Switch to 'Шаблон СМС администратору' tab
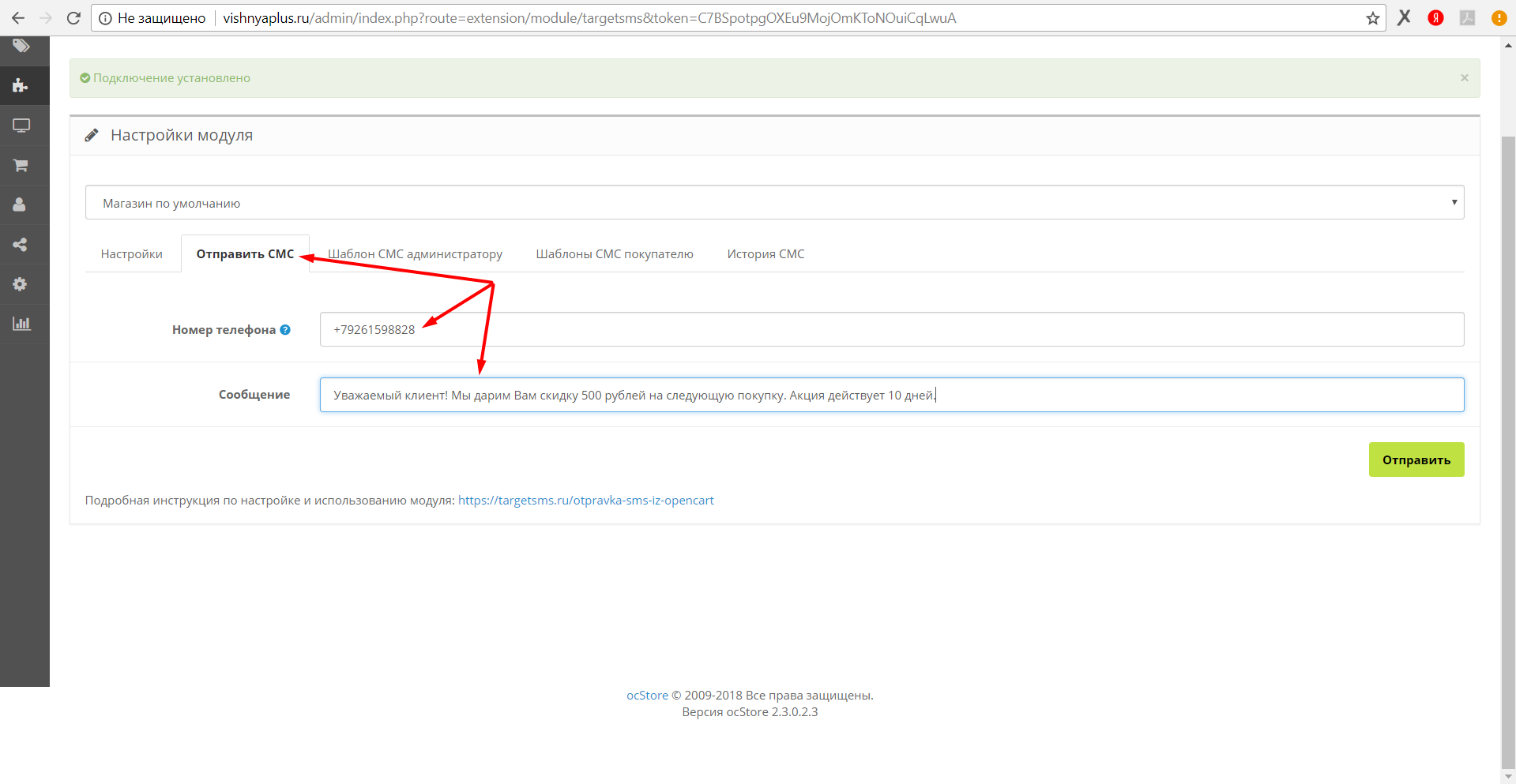Image resolution: width=1516 pixels, height=784 pixels. (x=415, y=254)
